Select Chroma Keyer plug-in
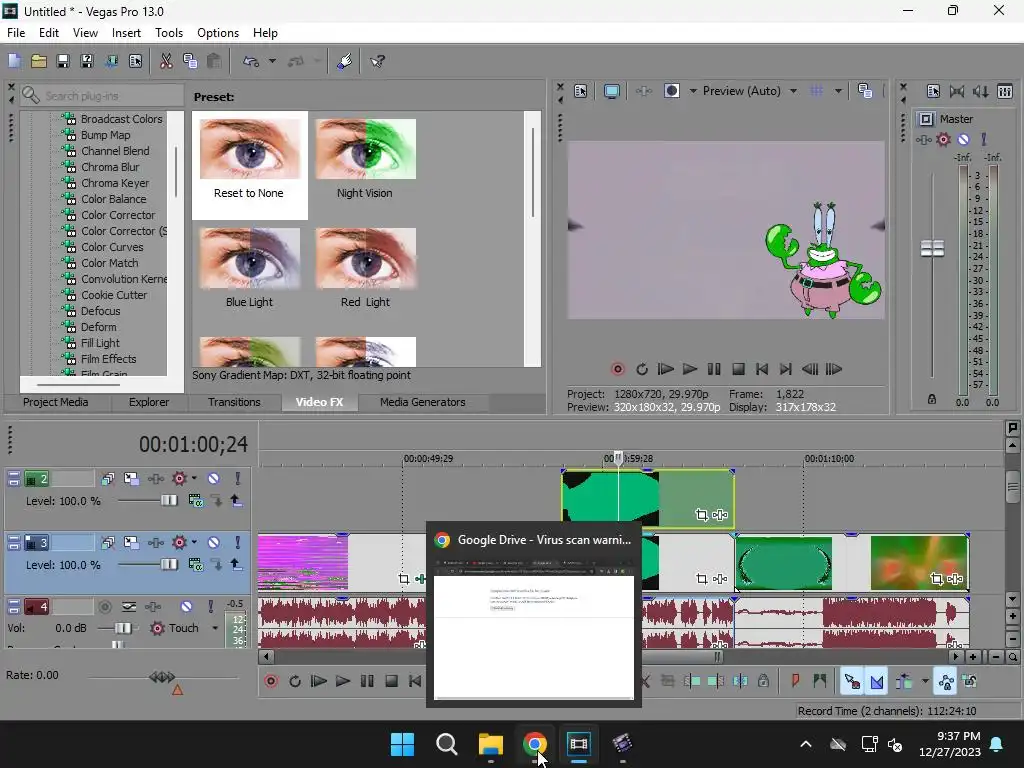Viewport: 1024px width, 768px height. (x=114, y=183)
